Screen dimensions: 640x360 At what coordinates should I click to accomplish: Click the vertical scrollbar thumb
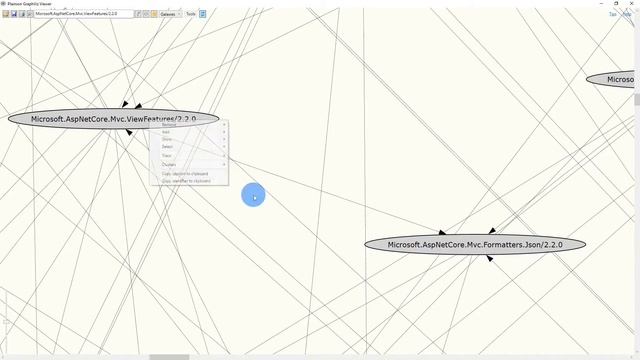point(637,99)
